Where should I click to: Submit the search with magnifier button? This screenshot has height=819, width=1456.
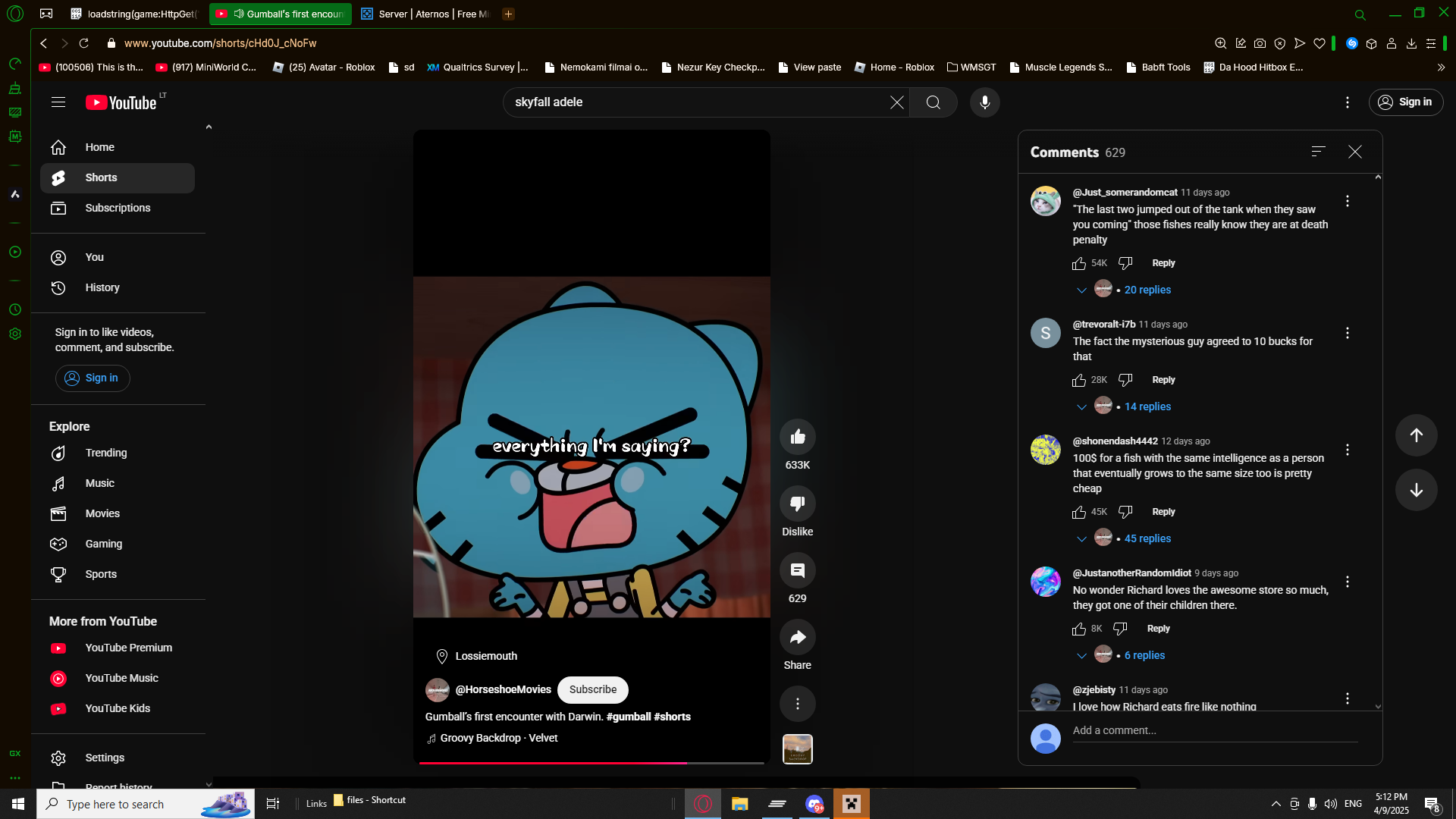click(934, 102)
